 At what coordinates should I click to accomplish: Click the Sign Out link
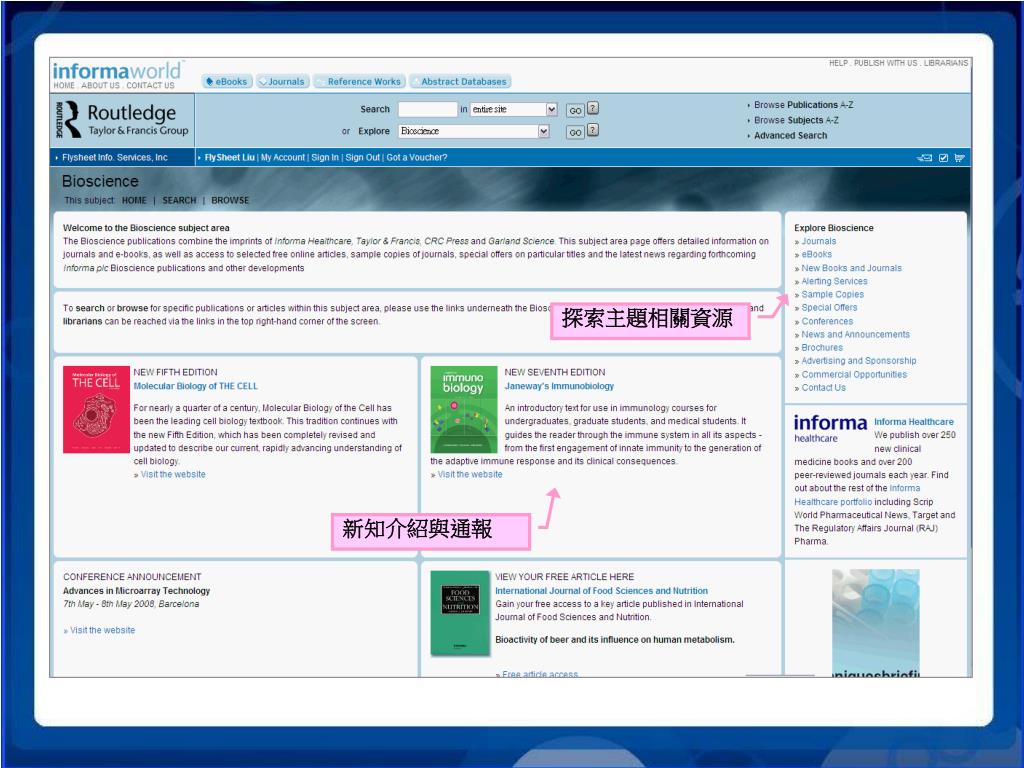coord(362,157)
